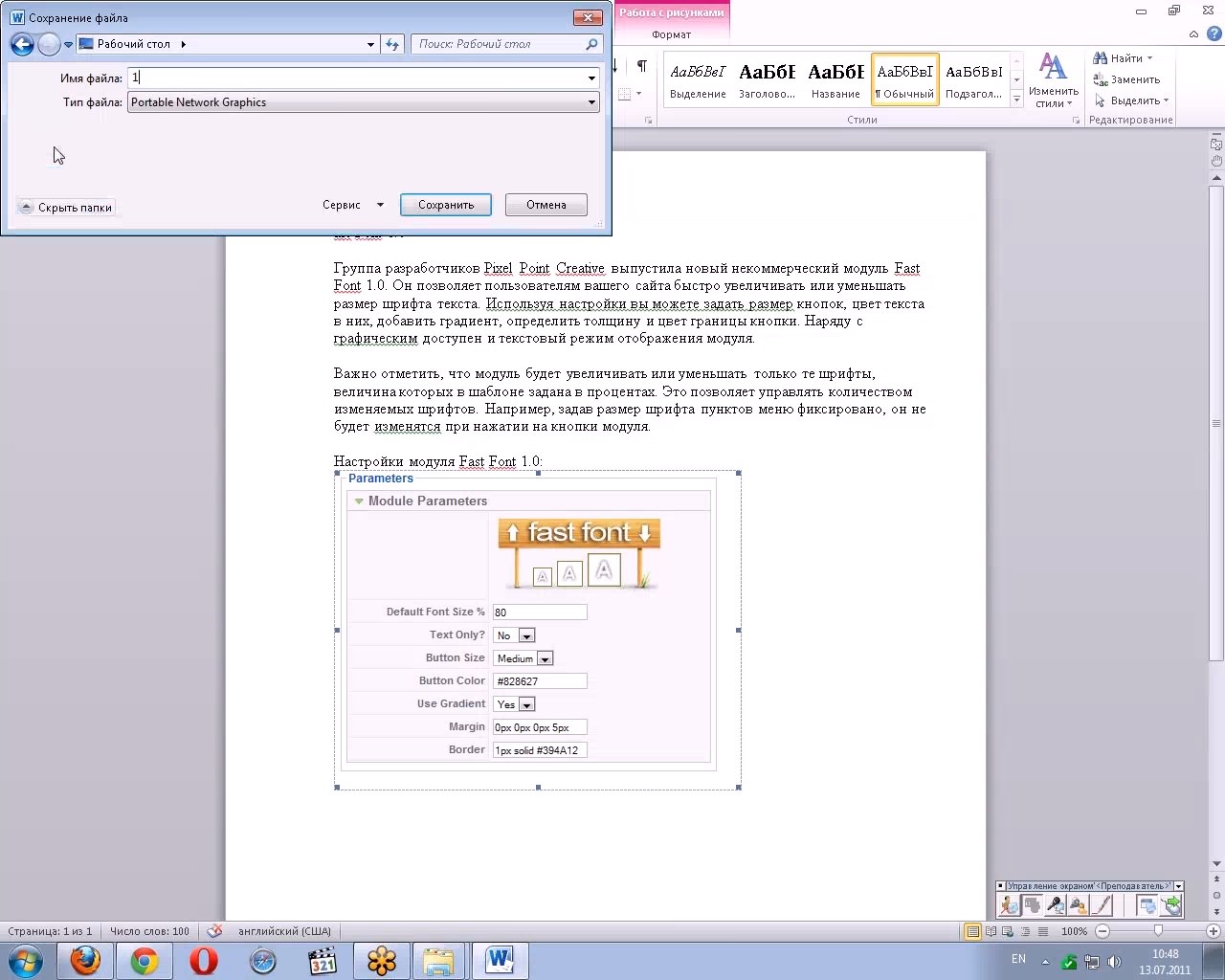
Task: Open Firefox from taskbar
Action: (85, 960)
